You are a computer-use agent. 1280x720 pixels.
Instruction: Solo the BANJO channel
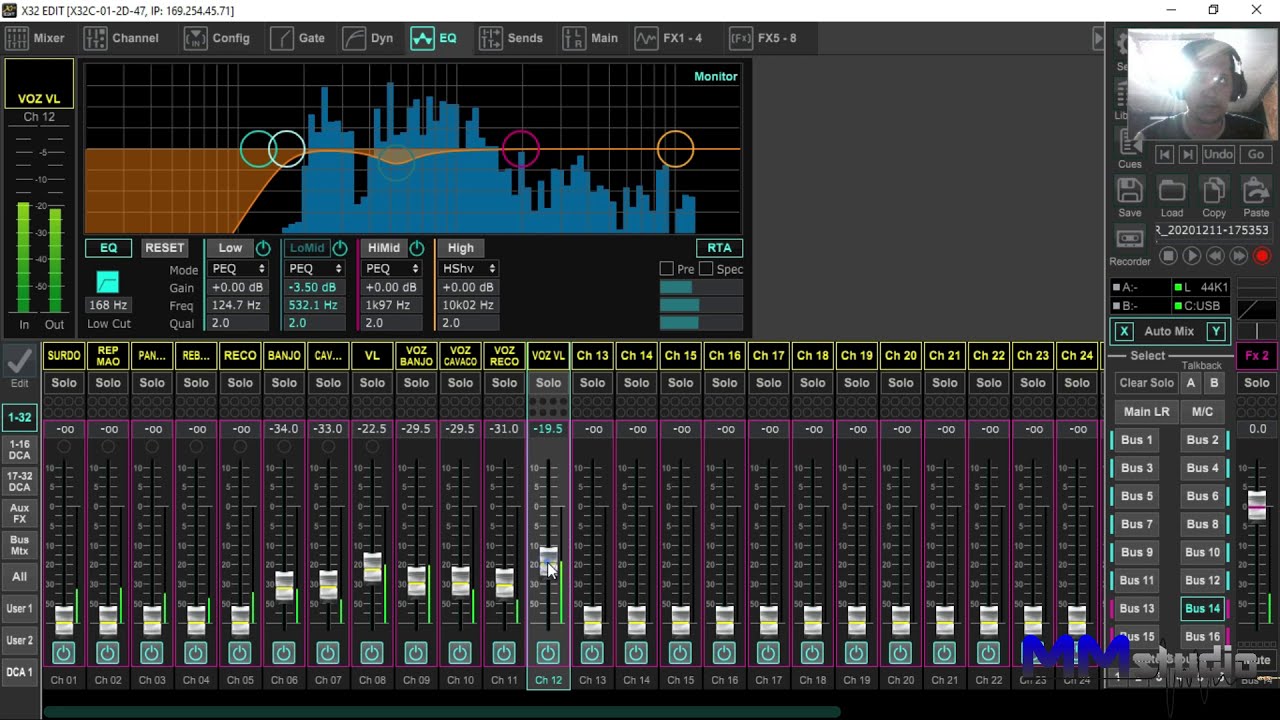tap(284, 383)
